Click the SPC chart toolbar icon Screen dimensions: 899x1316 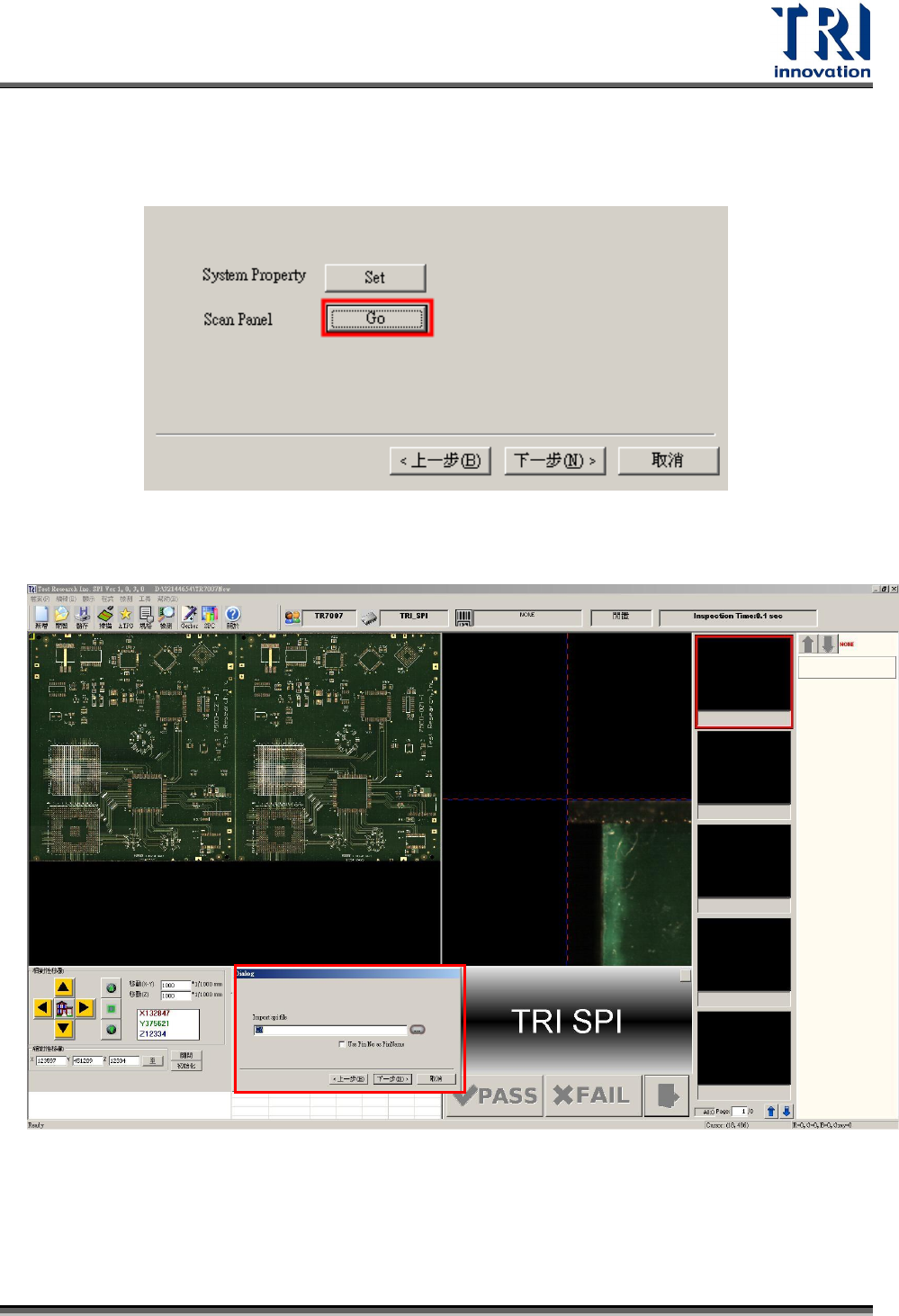[x=210, y=617]
